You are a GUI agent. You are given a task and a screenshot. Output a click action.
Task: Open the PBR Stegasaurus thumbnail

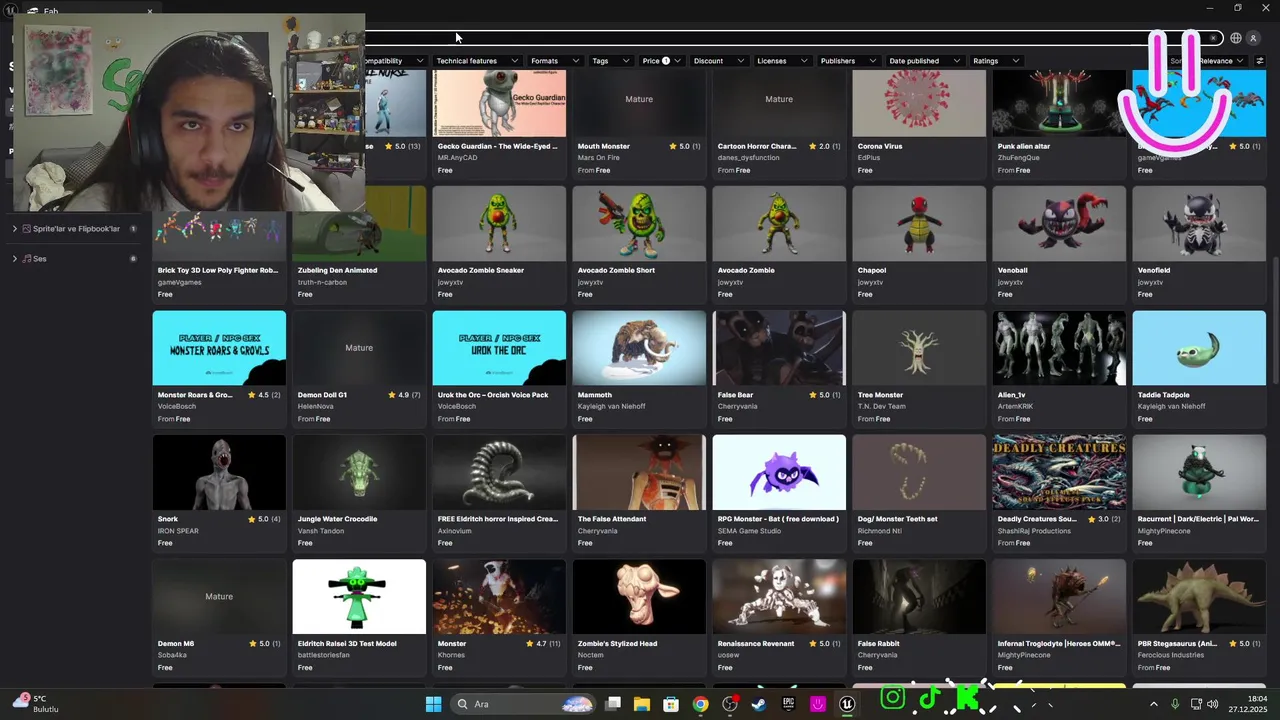click(1199, 596)
